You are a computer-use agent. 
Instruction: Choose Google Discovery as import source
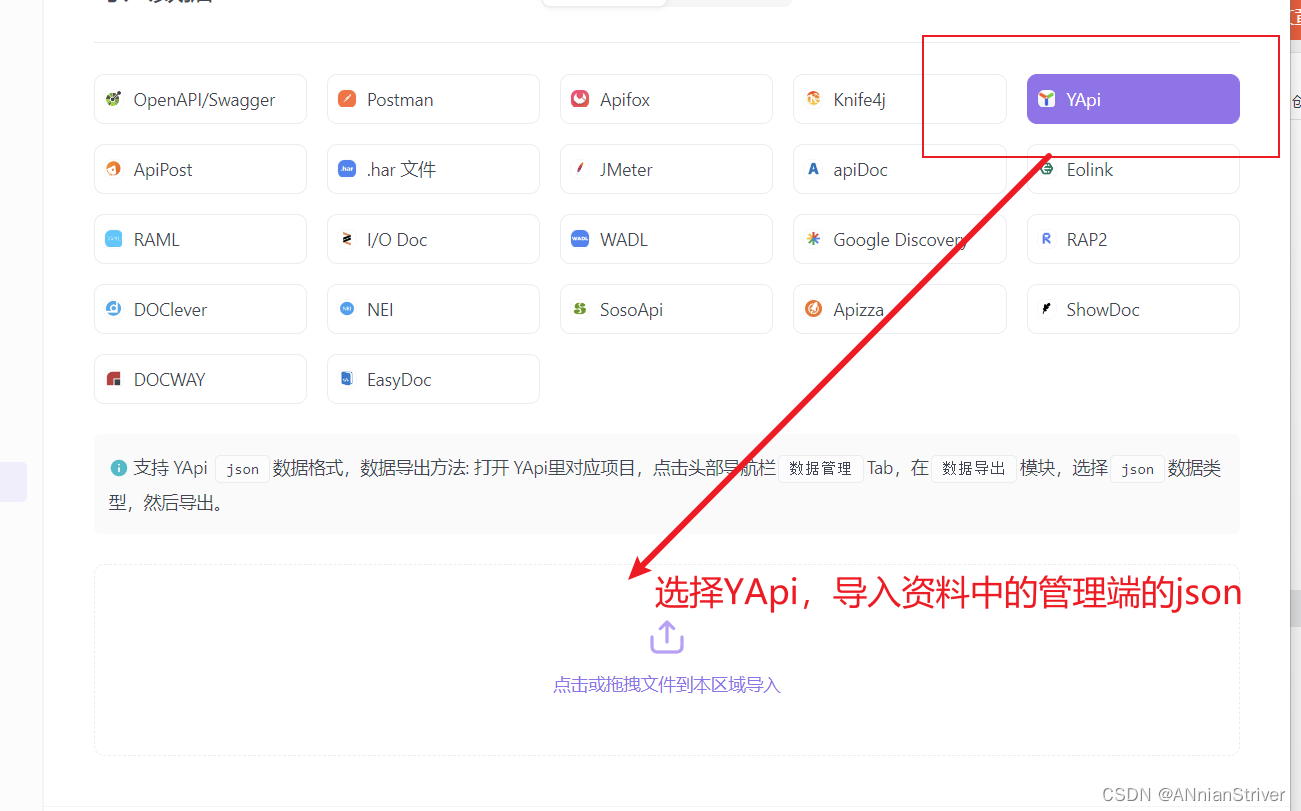click(x=898, y=239)
